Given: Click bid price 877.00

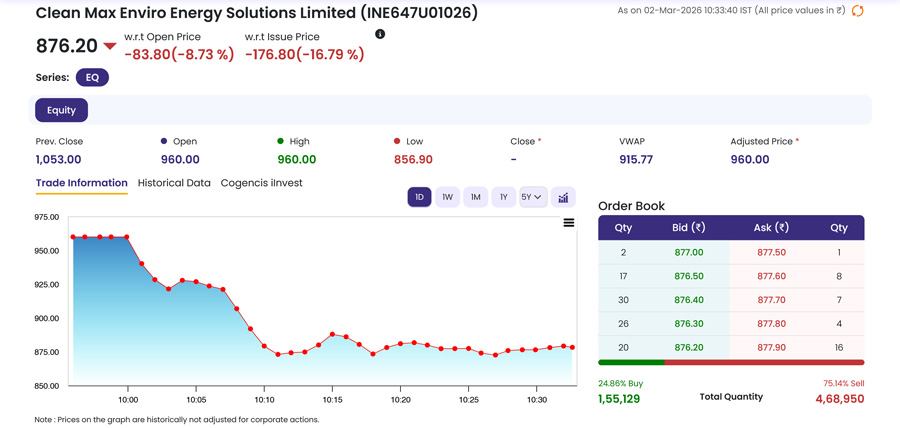Looking at the screenshot, I should [688, 252].
